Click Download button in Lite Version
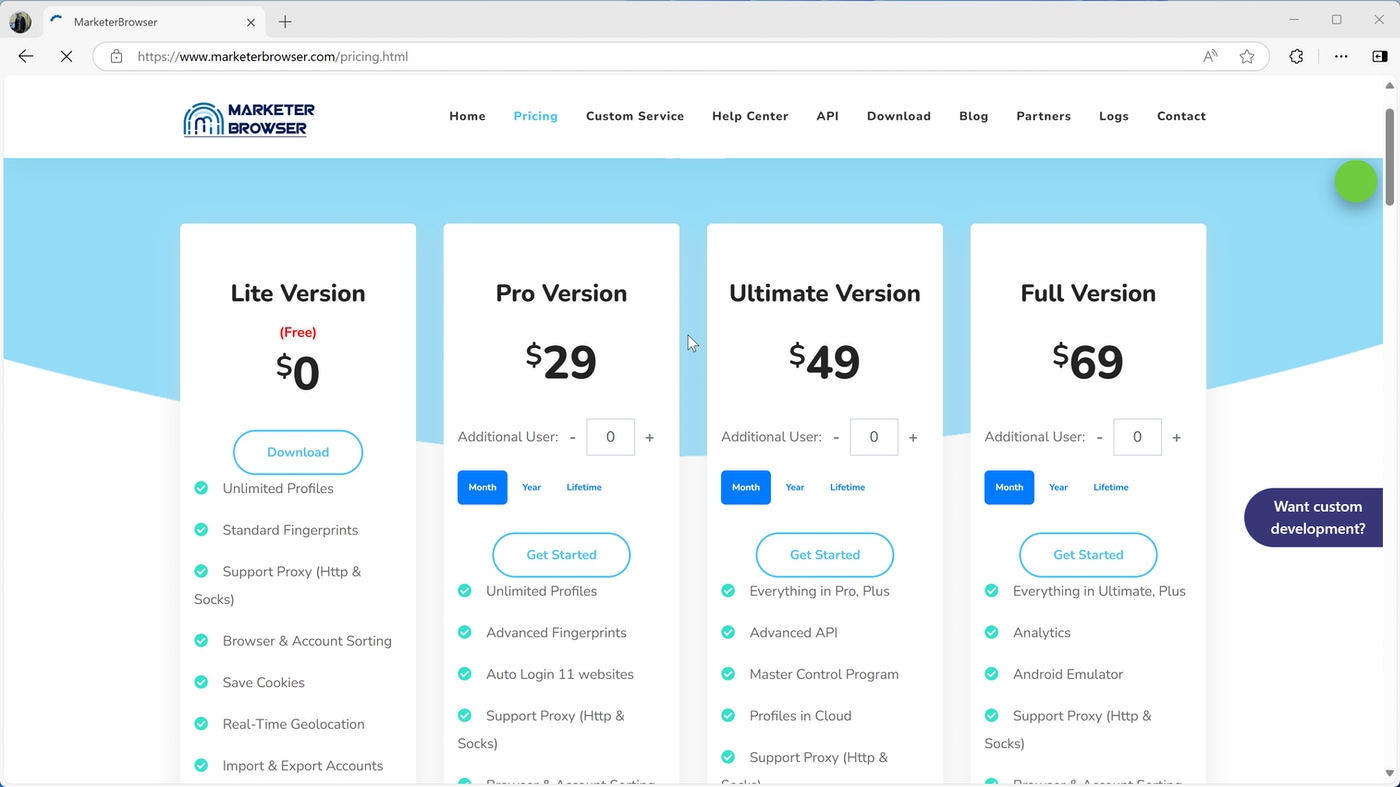 coord(298,452)
